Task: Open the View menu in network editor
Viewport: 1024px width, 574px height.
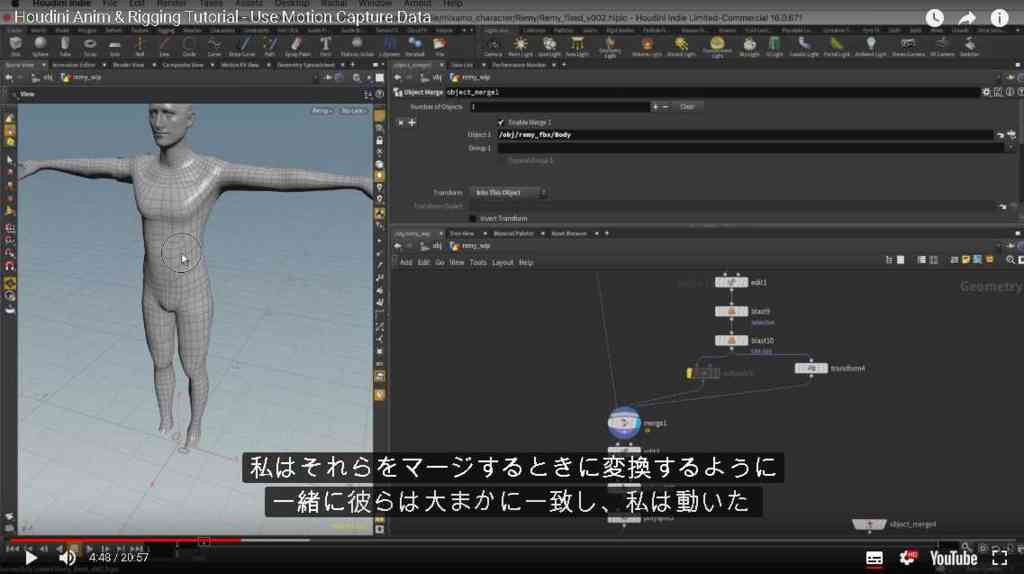Action: point(456,263)
